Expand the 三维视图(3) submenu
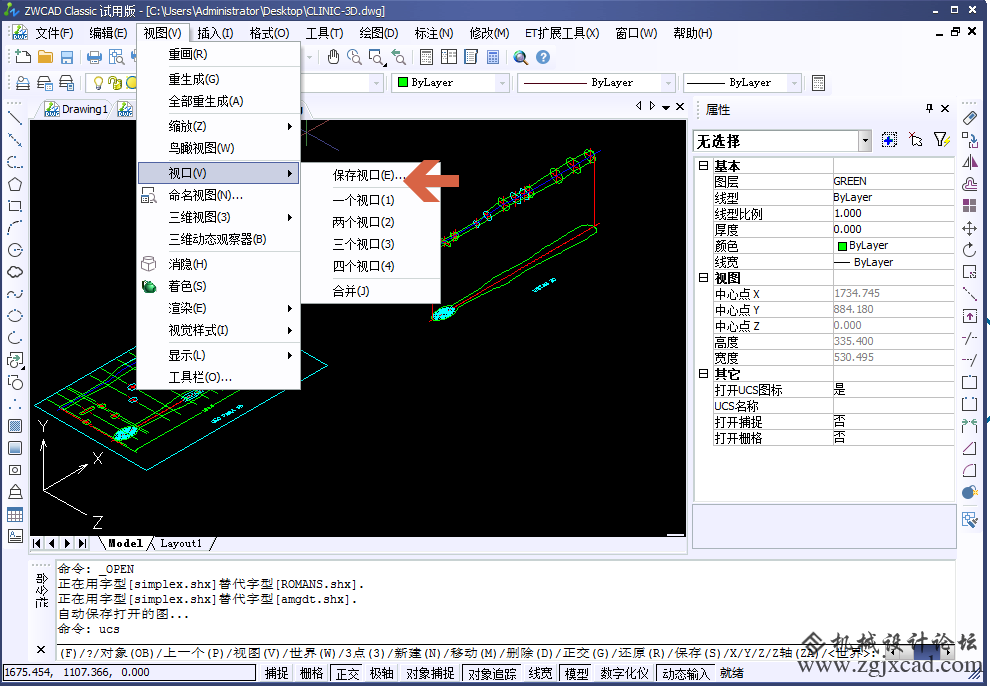 pyautogui.click(x=218, y=217)
